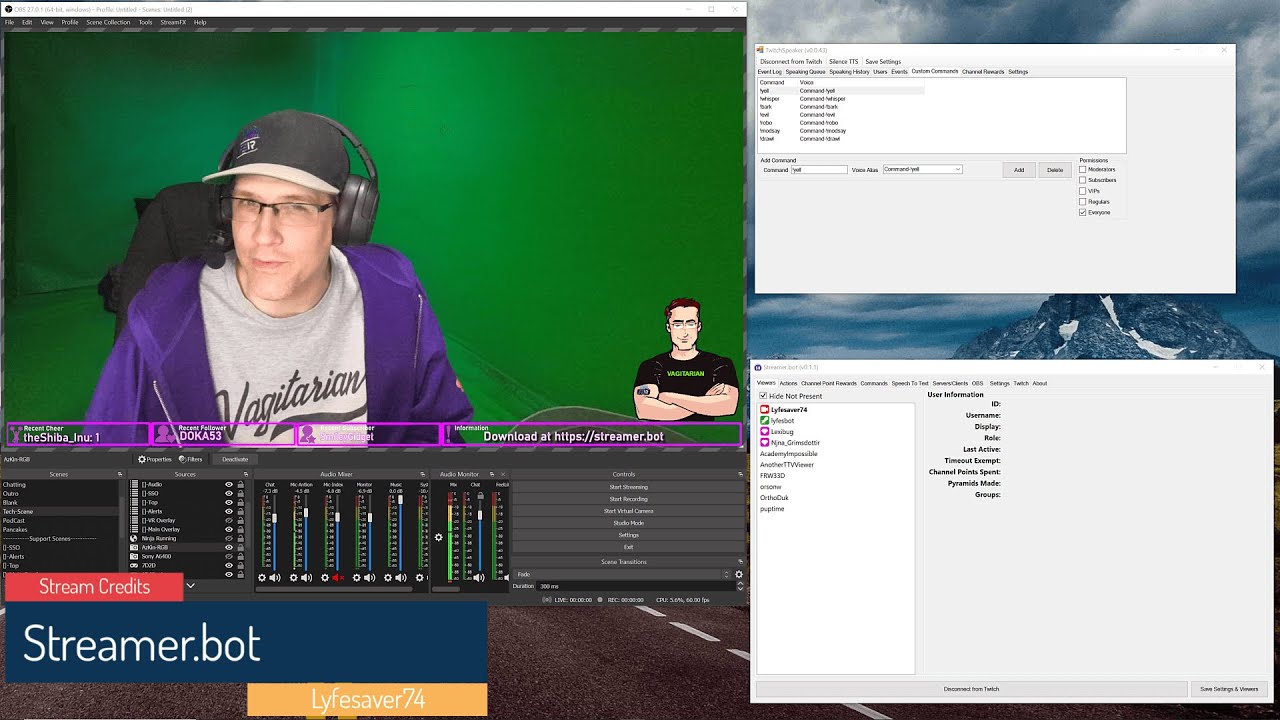Click Disconnect from Twitch in Streamer.bot

click(x=971, y=689)
